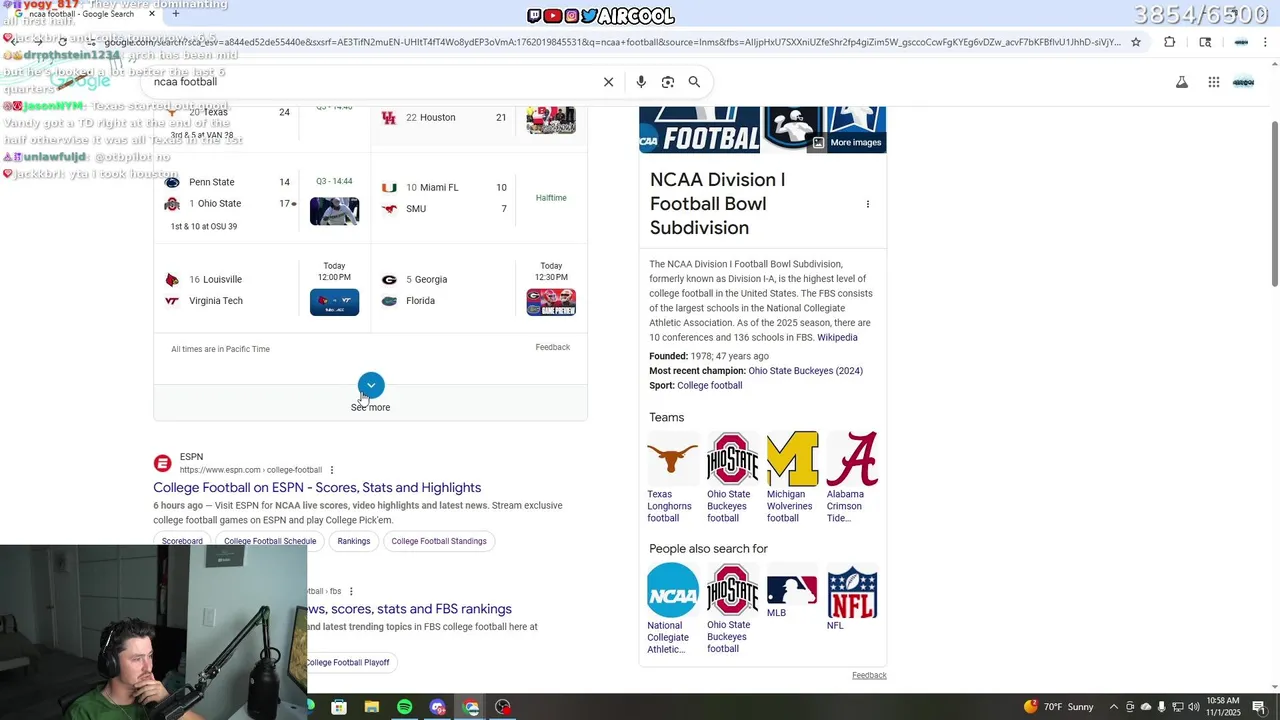Open the Wikipedia link in description
Viewport: 1280px width, 720px height.
tap(837, 338)
